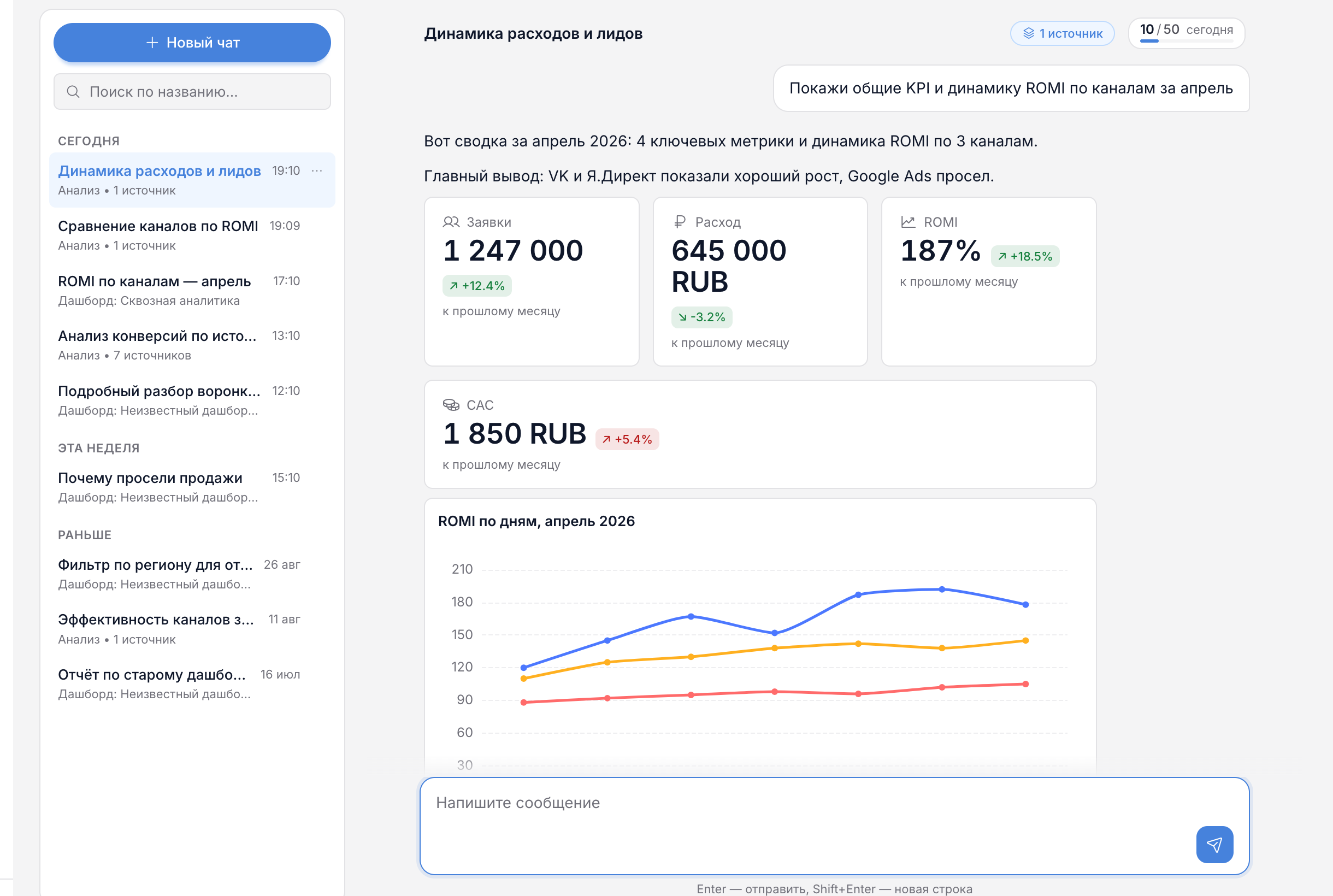Open chat Сравнение каналов по ROMI
Screen dimensions: 1333x896
click(x=192, y=235)
